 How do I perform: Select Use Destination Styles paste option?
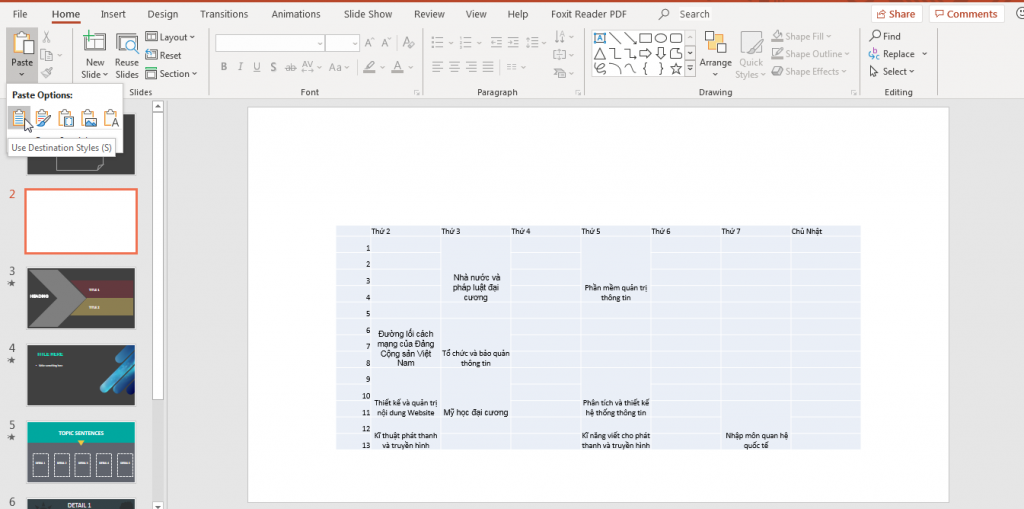point(20,118)
